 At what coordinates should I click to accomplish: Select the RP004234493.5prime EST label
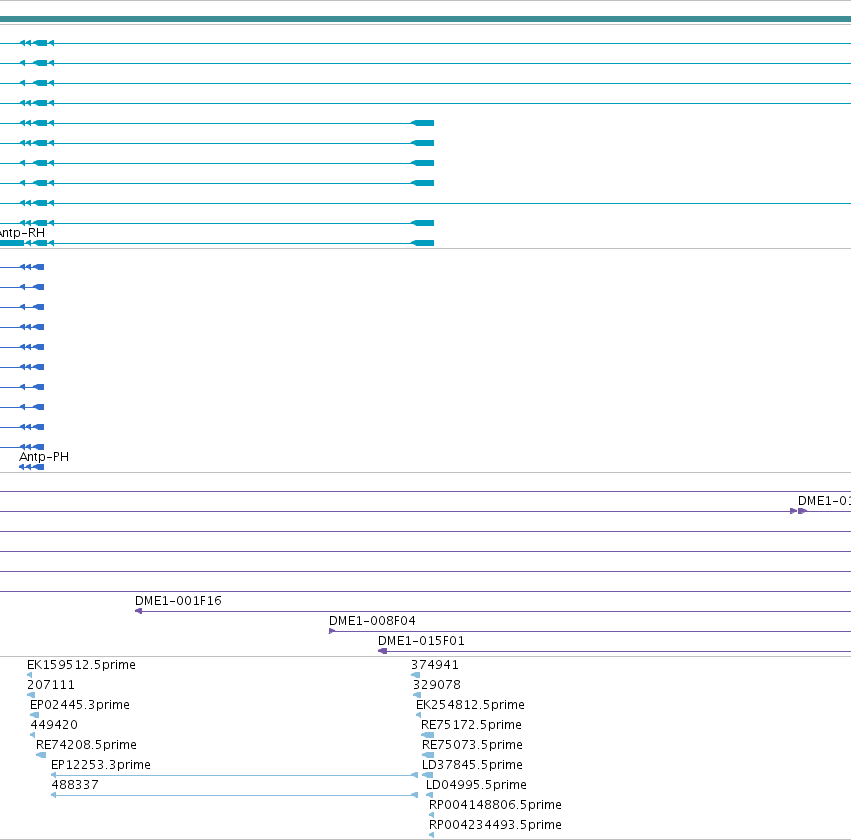(495, 825)
